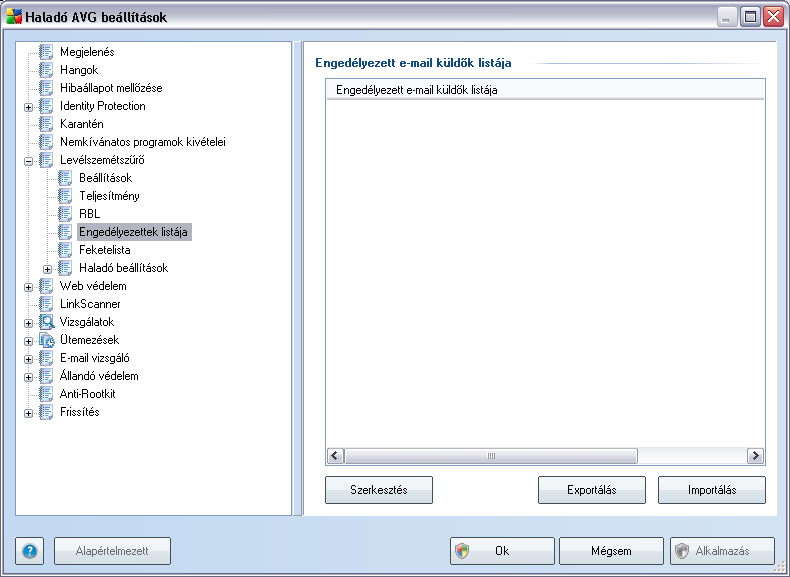Viewport: 790px width, 577px height.
Task: Click the Engedélyezettek listája item icon
Action: coord(65,232)
